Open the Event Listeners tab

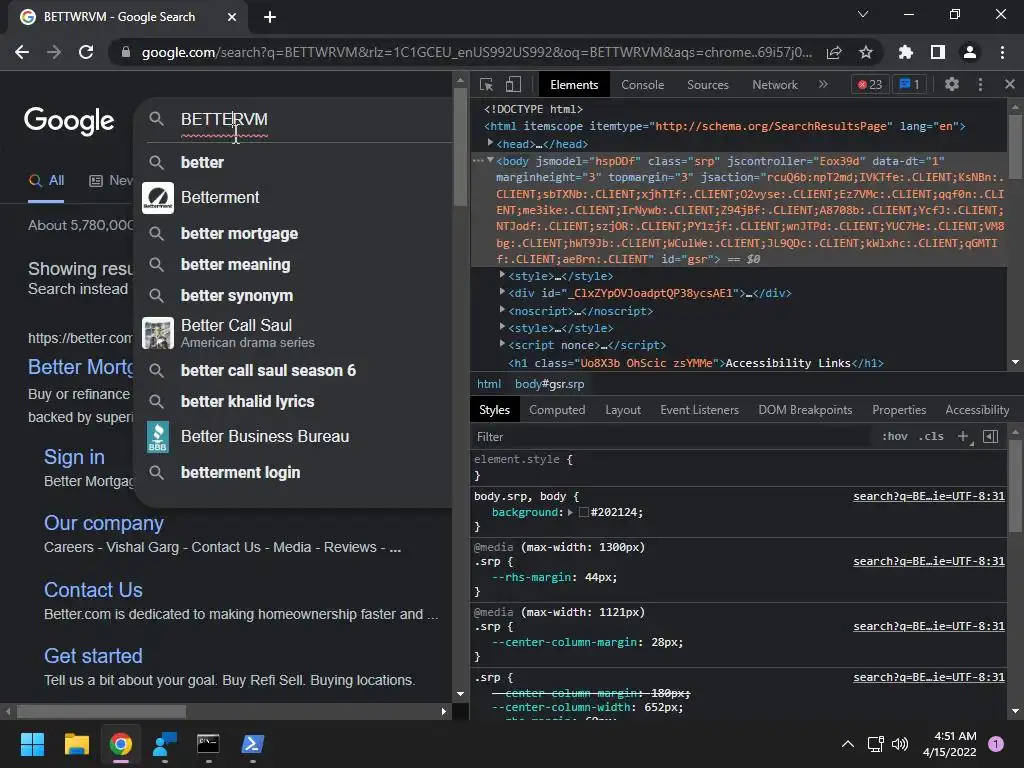tap(699, 409)
